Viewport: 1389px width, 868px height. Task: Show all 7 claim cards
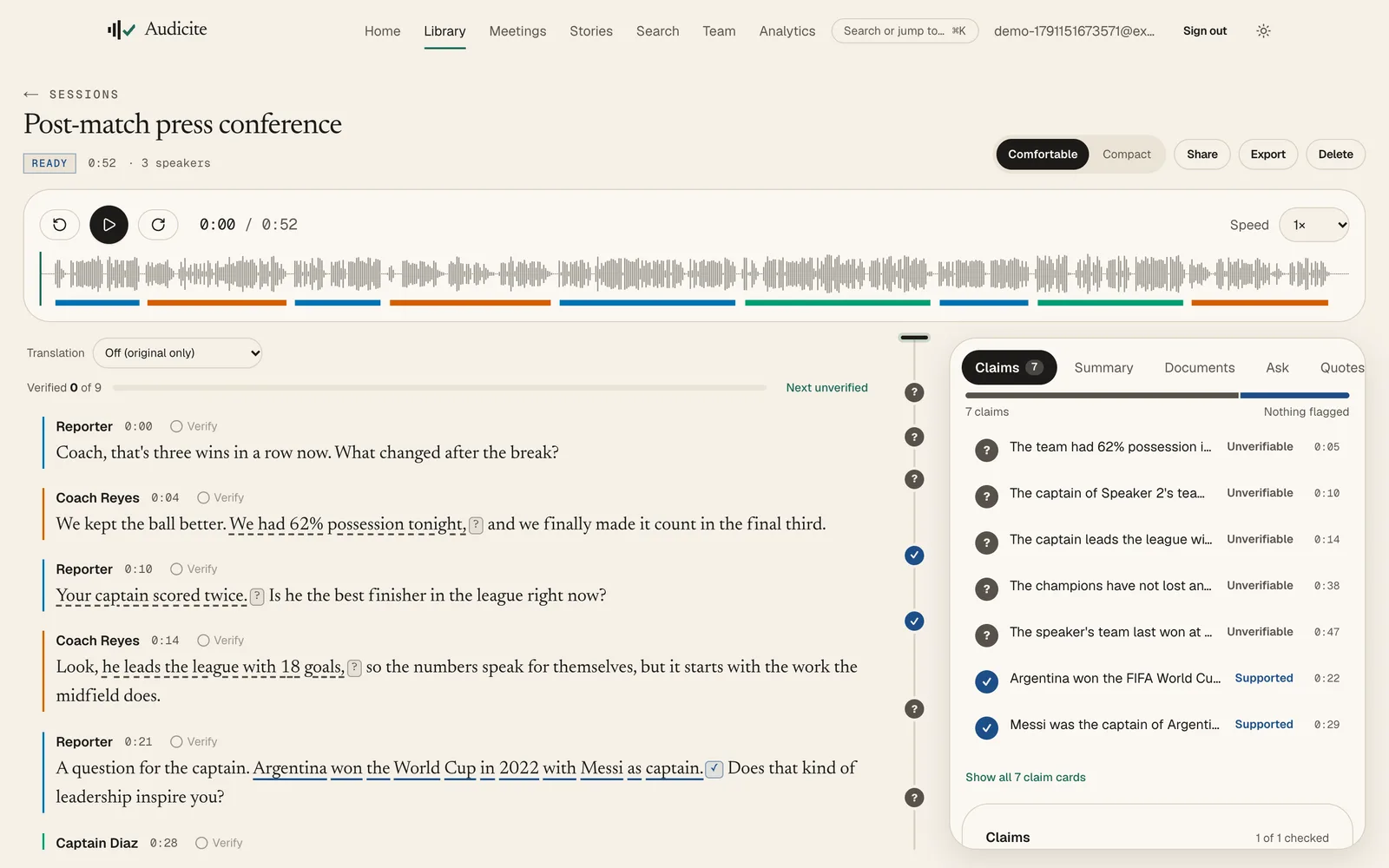(1025, 777)
